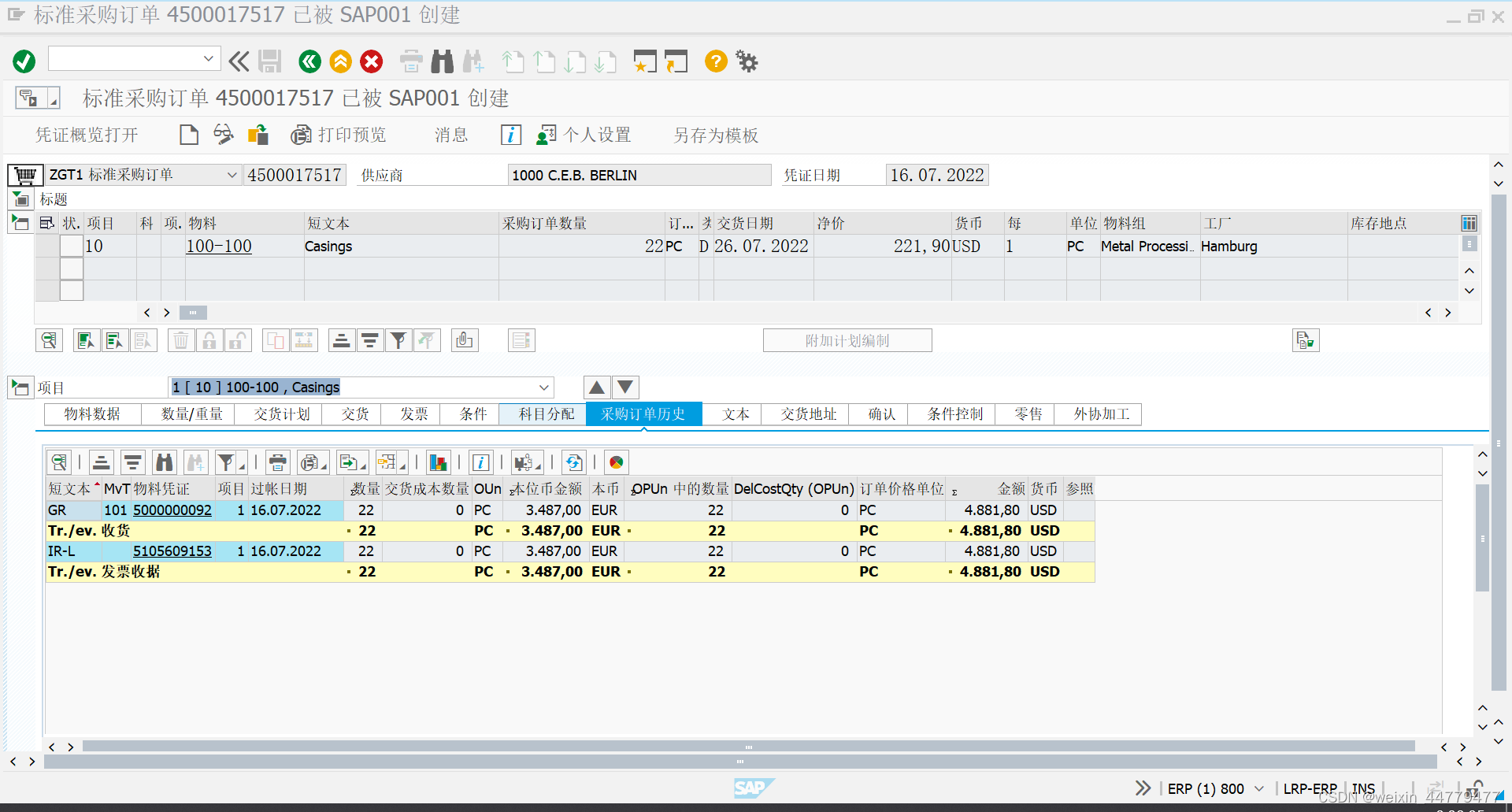Open the filter icon dropdown in history toolbar

tap(242, 465)
